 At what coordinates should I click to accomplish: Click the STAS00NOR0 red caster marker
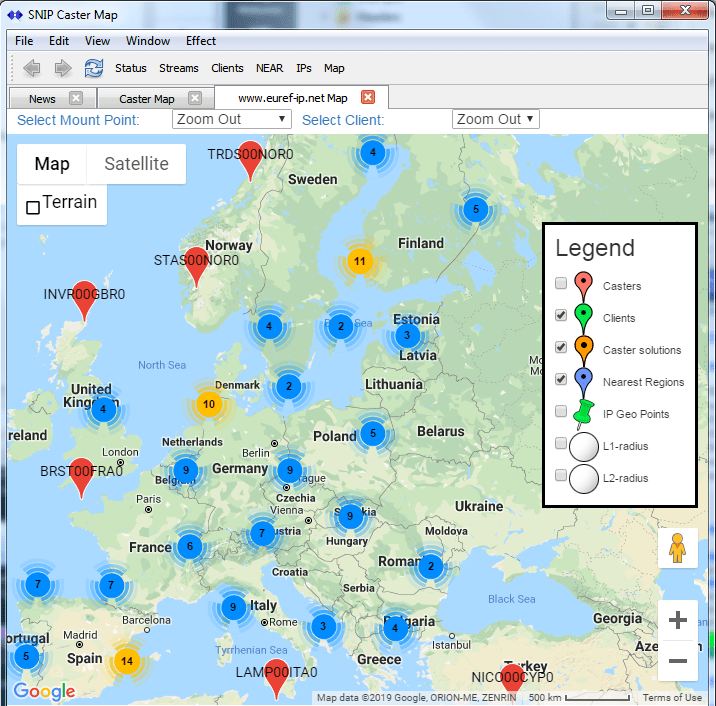196,267
